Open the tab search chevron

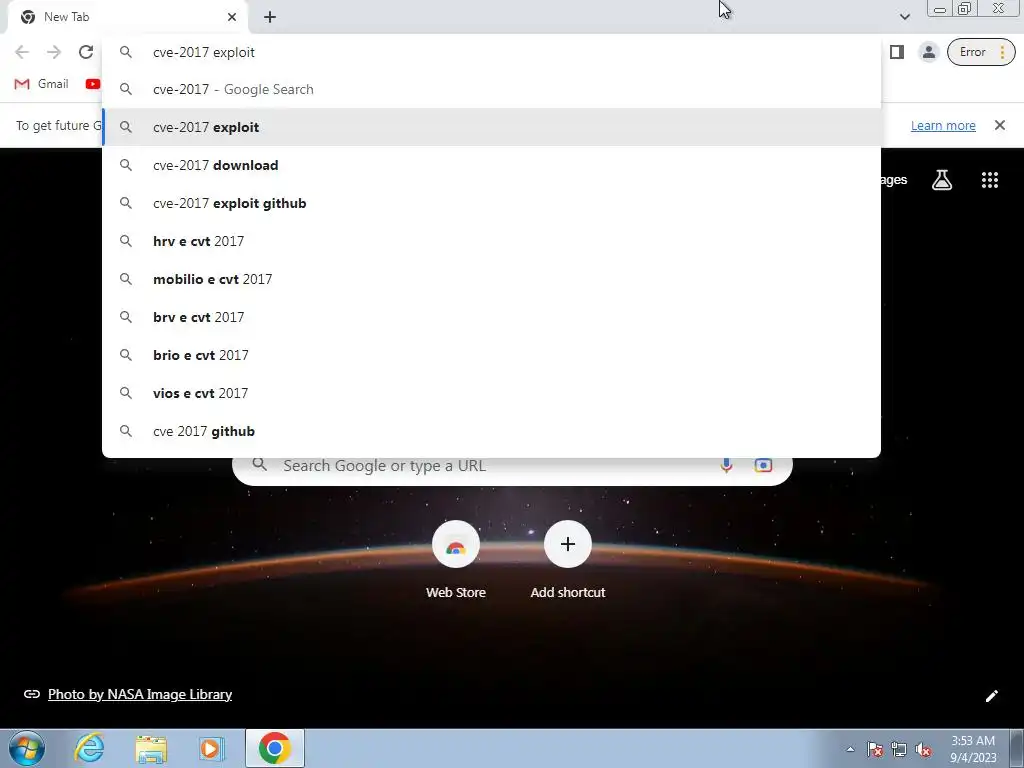pos(904,17)
